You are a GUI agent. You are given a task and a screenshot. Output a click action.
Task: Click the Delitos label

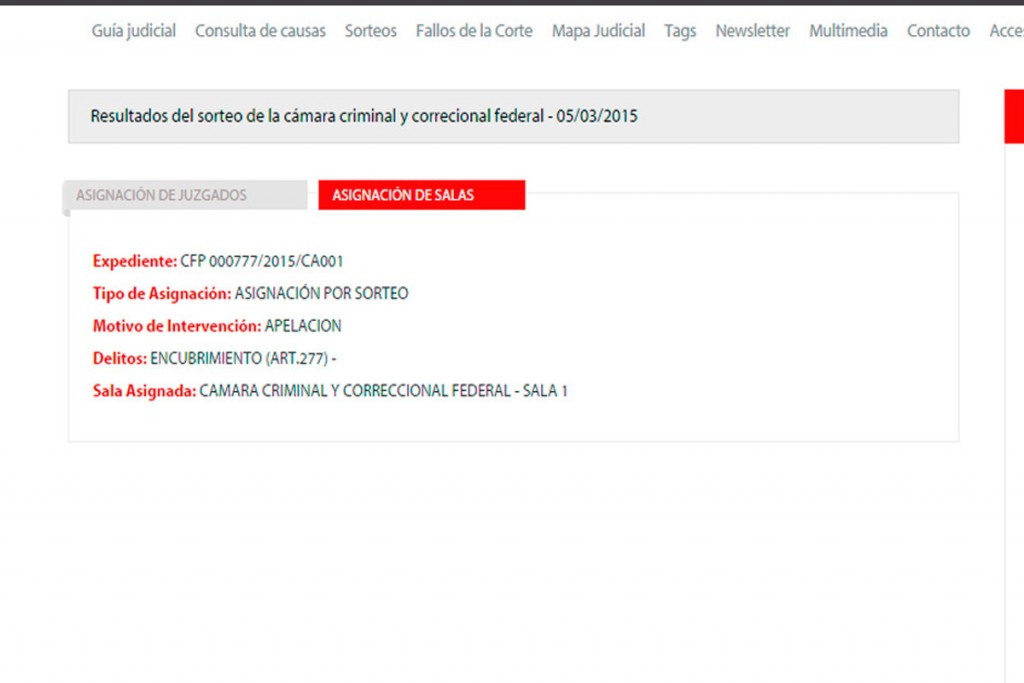(120, 358)
